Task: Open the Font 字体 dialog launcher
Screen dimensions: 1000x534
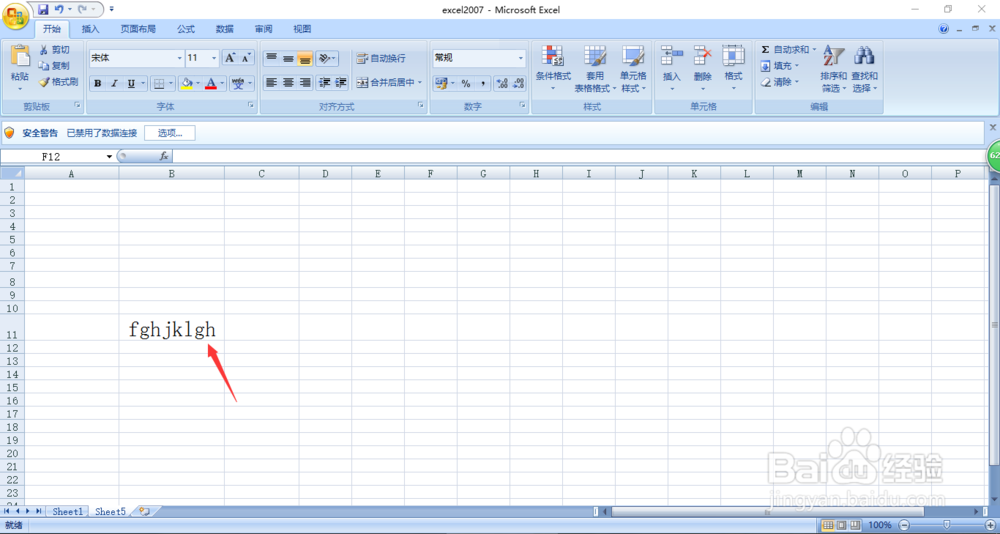Action: click(251, 105)
